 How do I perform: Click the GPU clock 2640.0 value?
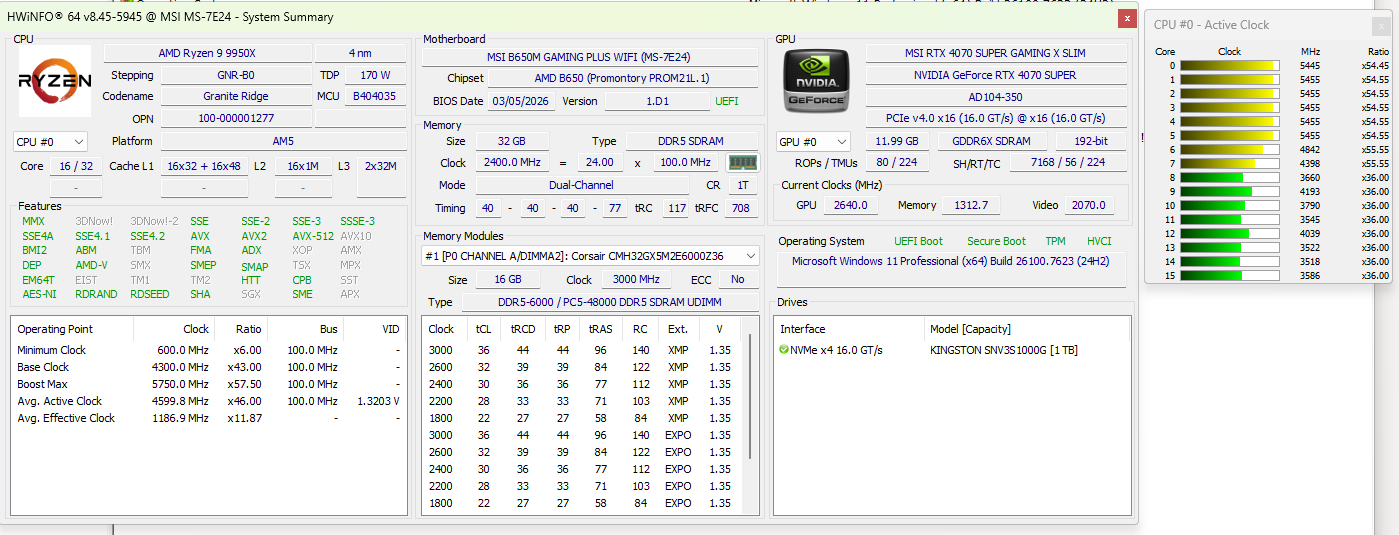click(x=851, y=205)
